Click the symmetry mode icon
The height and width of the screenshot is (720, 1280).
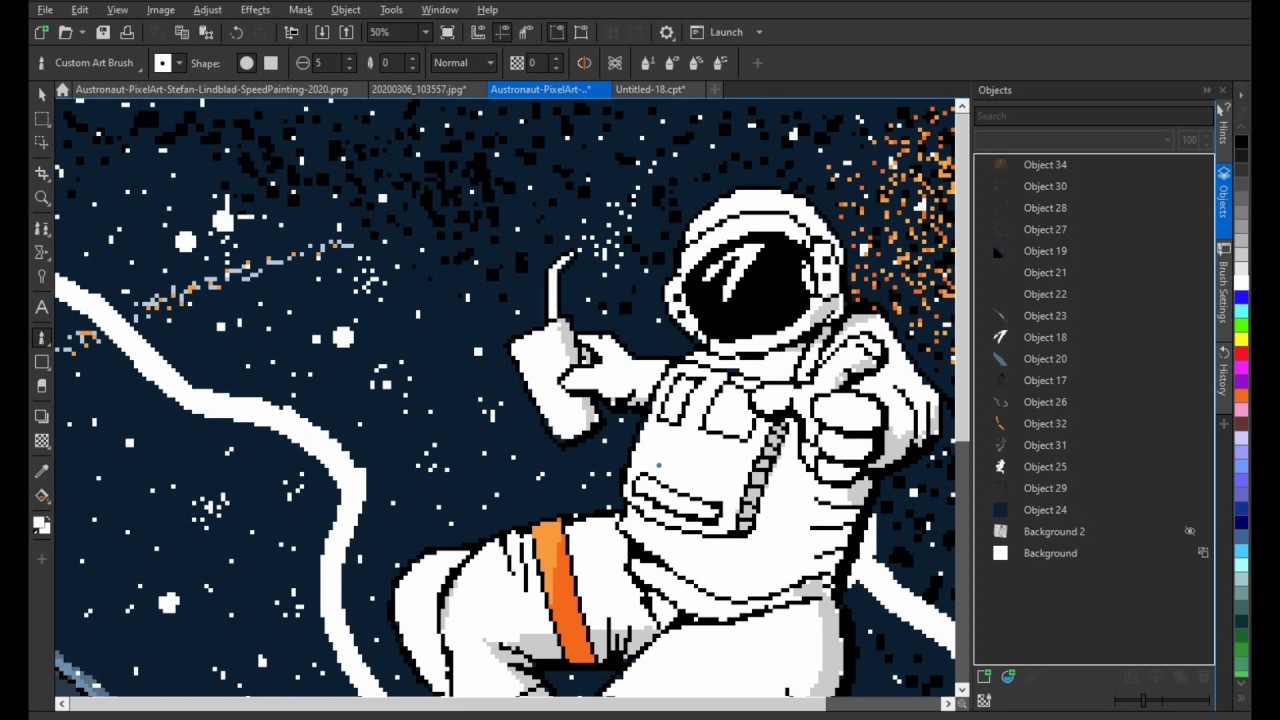pos(584,63)
